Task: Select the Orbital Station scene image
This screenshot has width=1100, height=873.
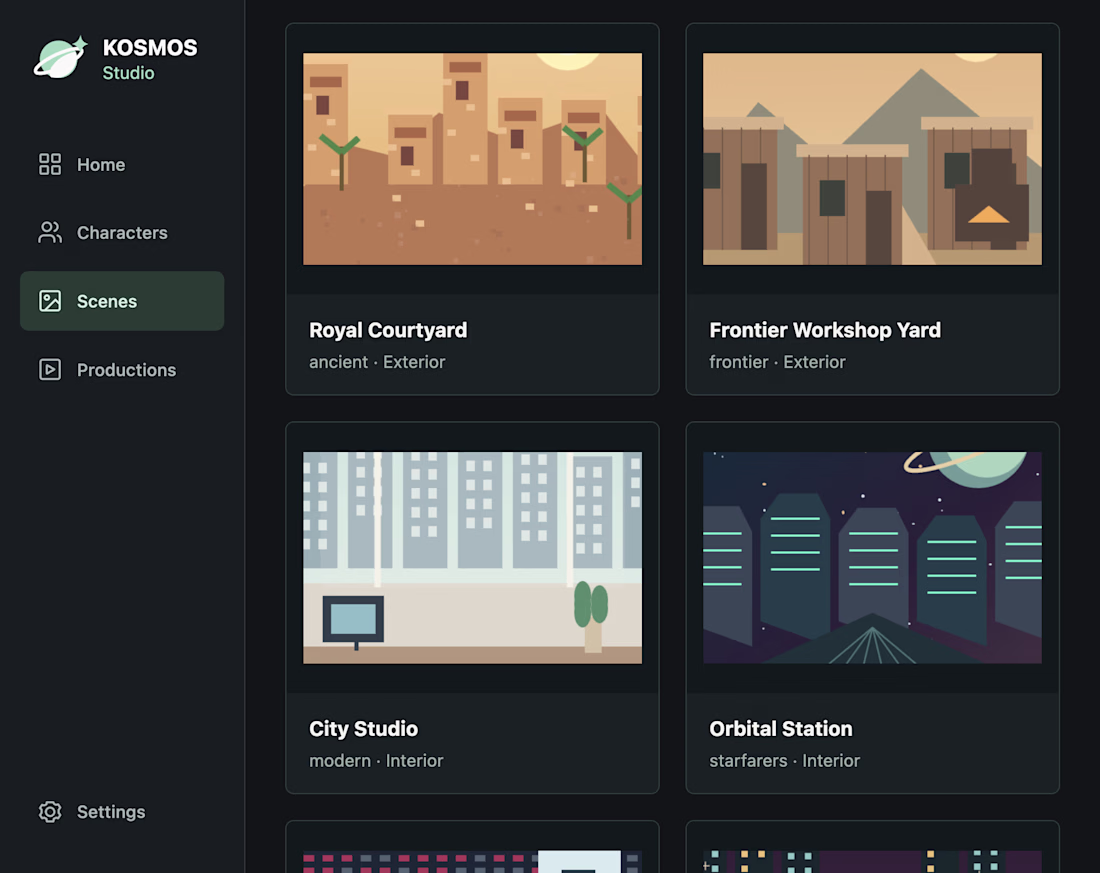Action: click(x=872, y=558)
